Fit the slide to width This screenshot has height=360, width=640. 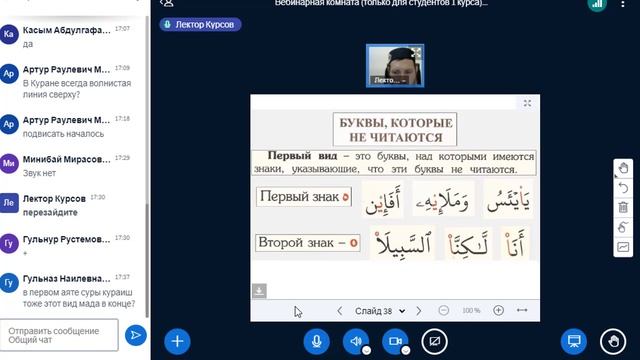[x=522, y=311]
